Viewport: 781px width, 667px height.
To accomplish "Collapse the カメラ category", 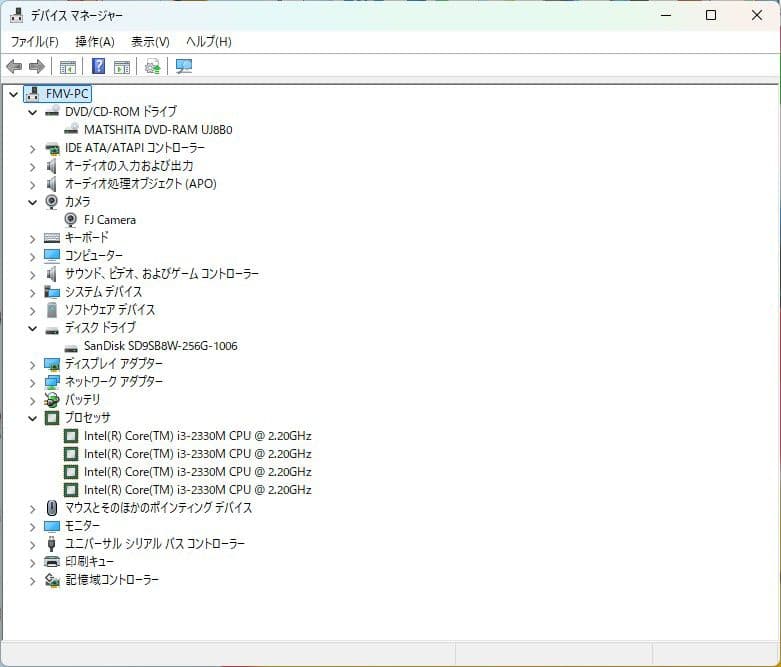I will pyautogui.click(x=32, y=202).
